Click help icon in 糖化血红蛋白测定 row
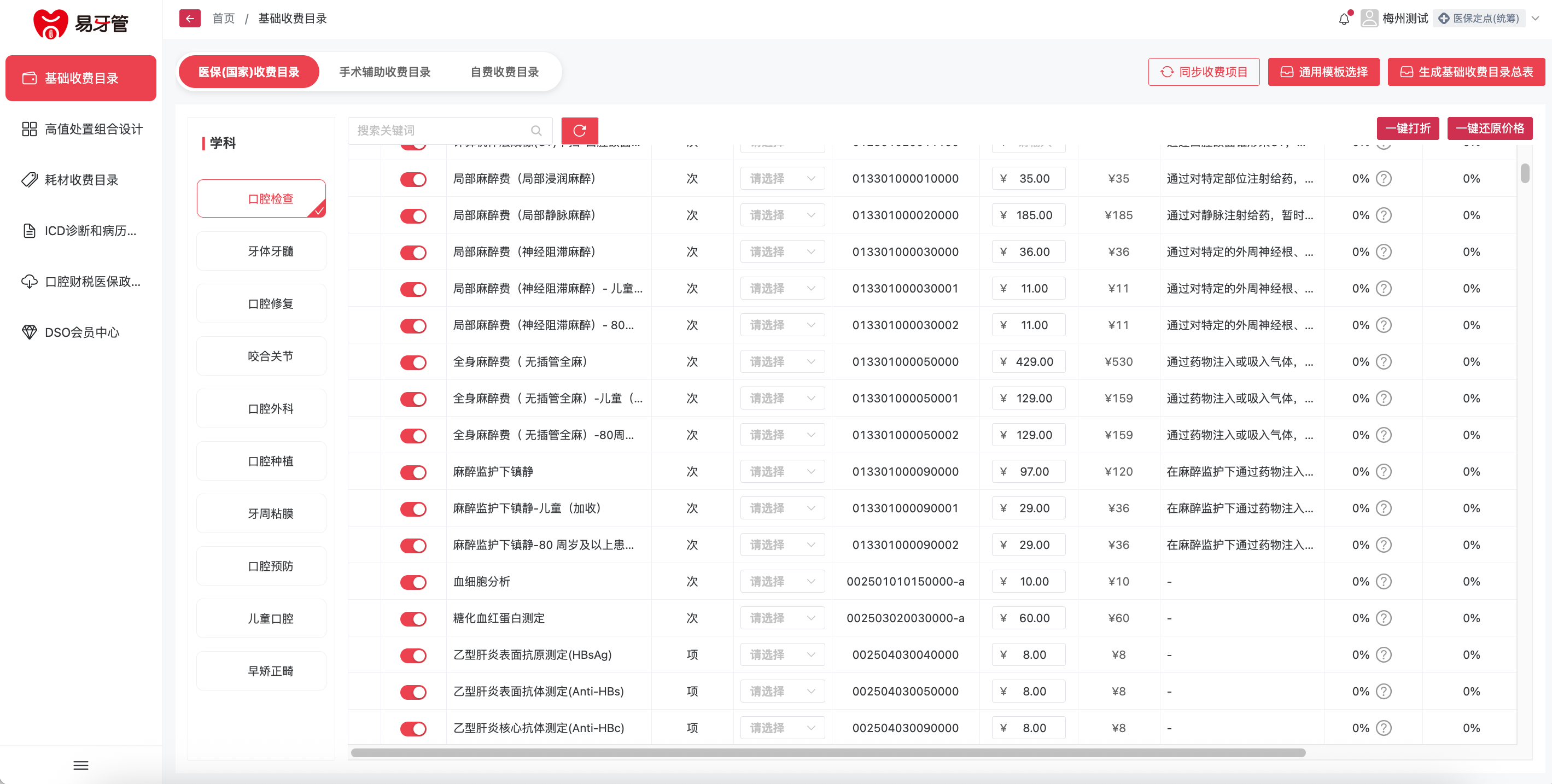 [1384, 618]
